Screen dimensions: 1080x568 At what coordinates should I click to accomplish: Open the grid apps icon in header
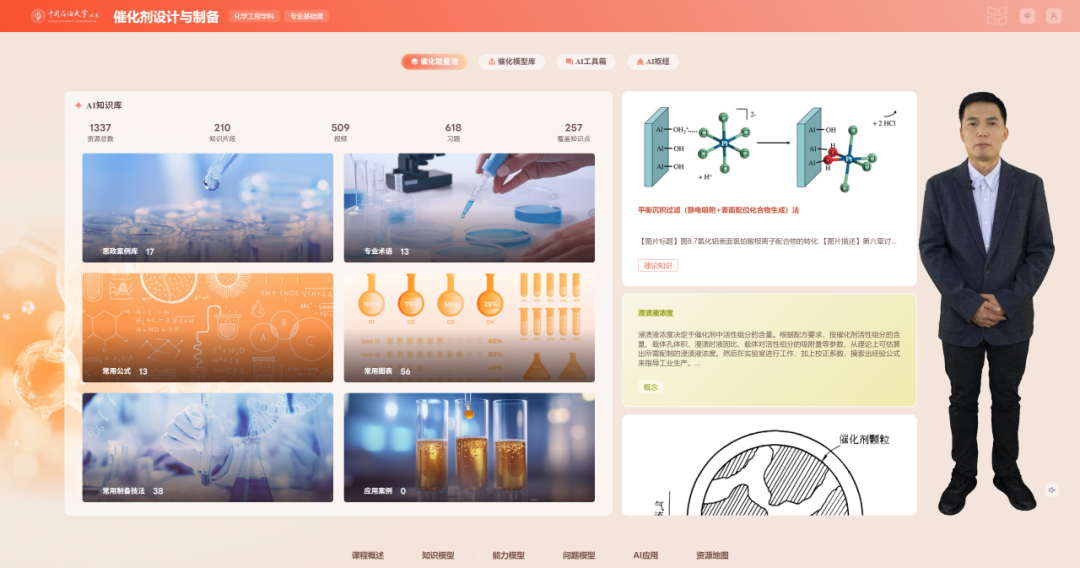[x=996, y=16]
